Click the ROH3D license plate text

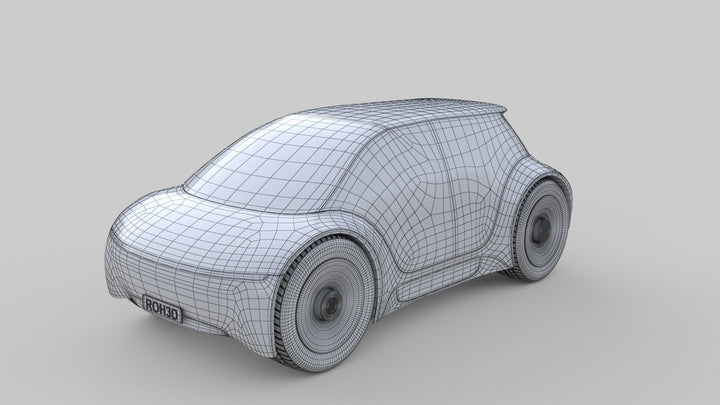[x=162, y=309]
